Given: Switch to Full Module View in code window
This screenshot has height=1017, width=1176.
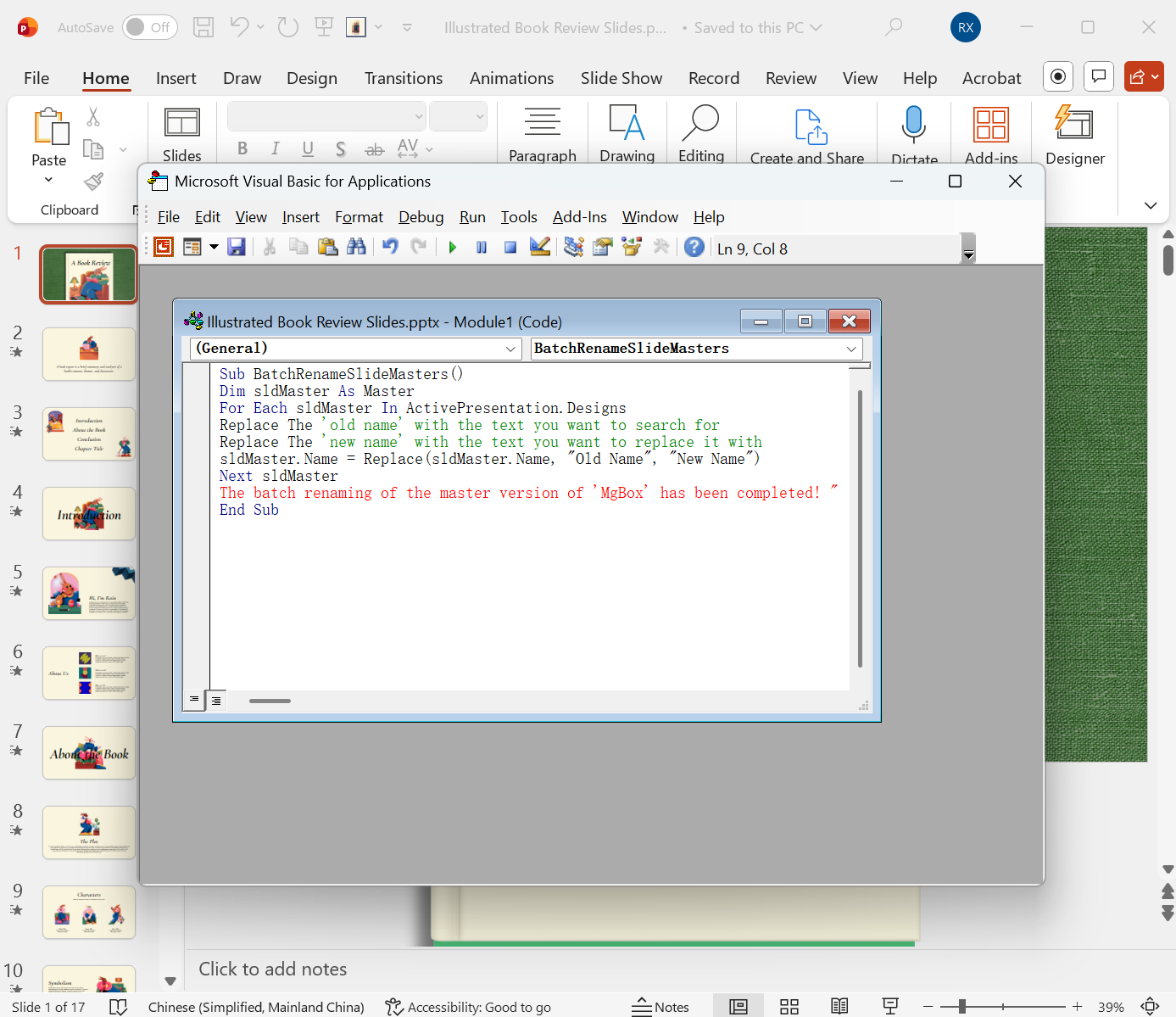Looking at the screenshot, I should pos(217,700).
